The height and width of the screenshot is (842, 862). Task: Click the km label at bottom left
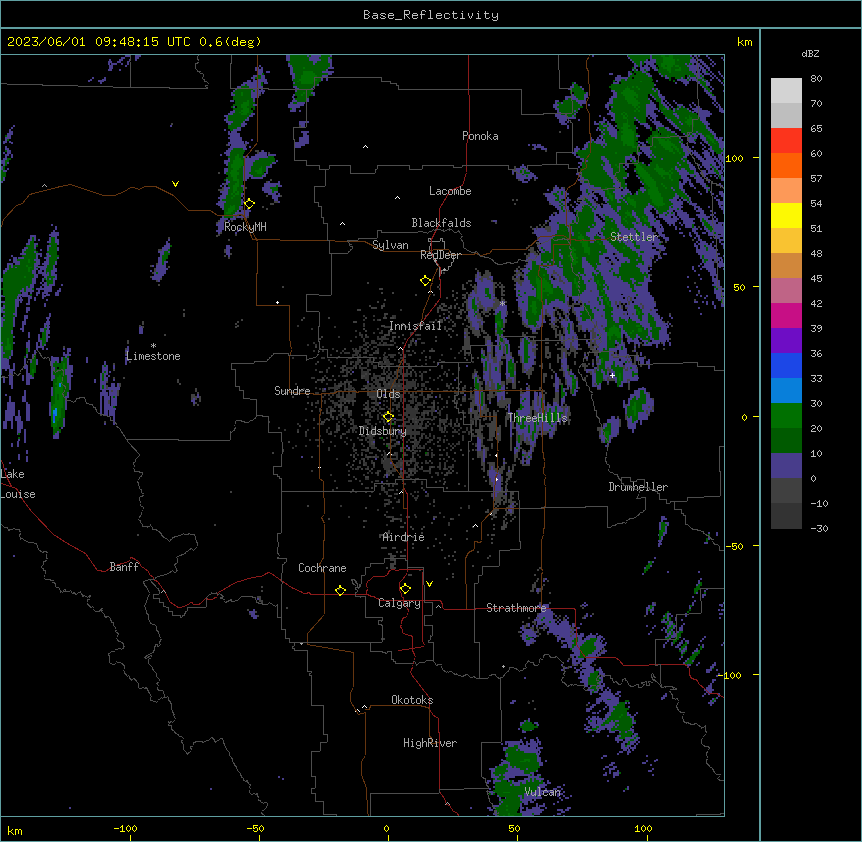click(x=15, y=830)
